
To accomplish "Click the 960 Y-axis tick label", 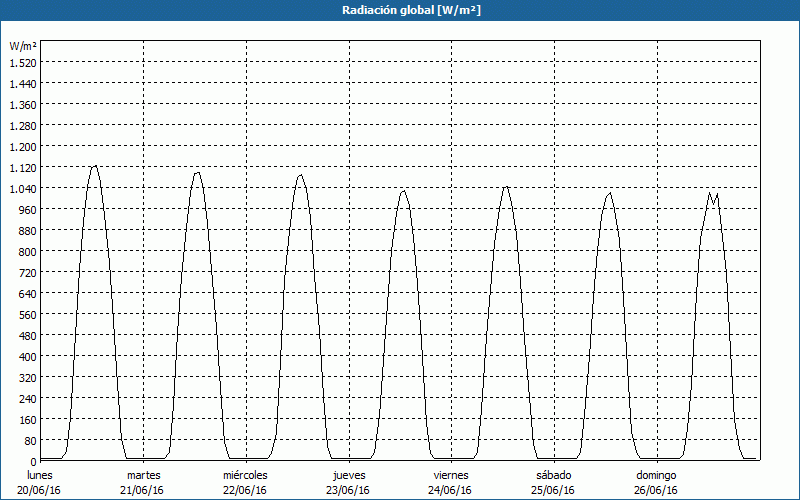I will coord(26,209).
